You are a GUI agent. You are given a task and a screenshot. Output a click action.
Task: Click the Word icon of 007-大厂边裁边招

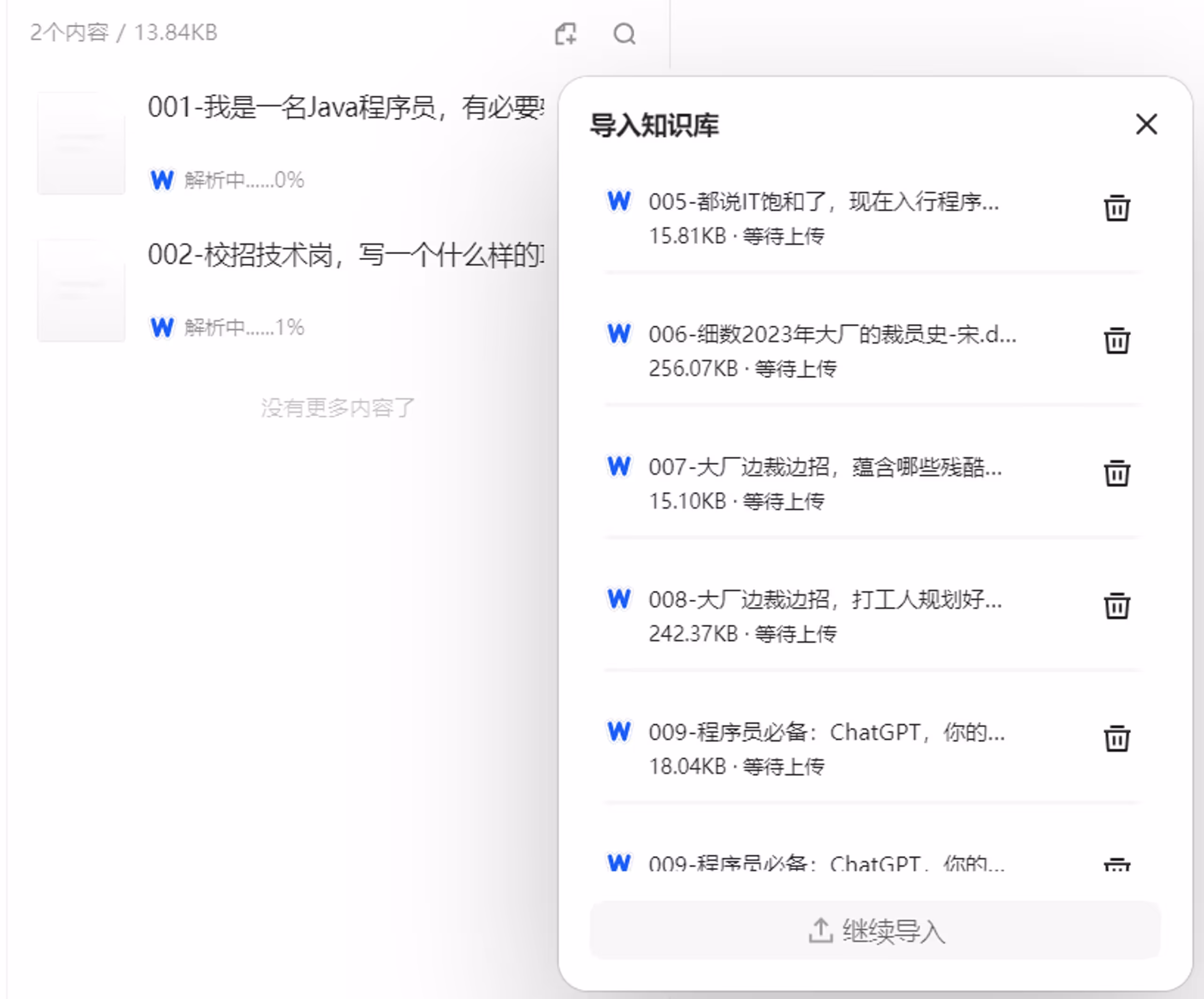(x=619, y=466)
